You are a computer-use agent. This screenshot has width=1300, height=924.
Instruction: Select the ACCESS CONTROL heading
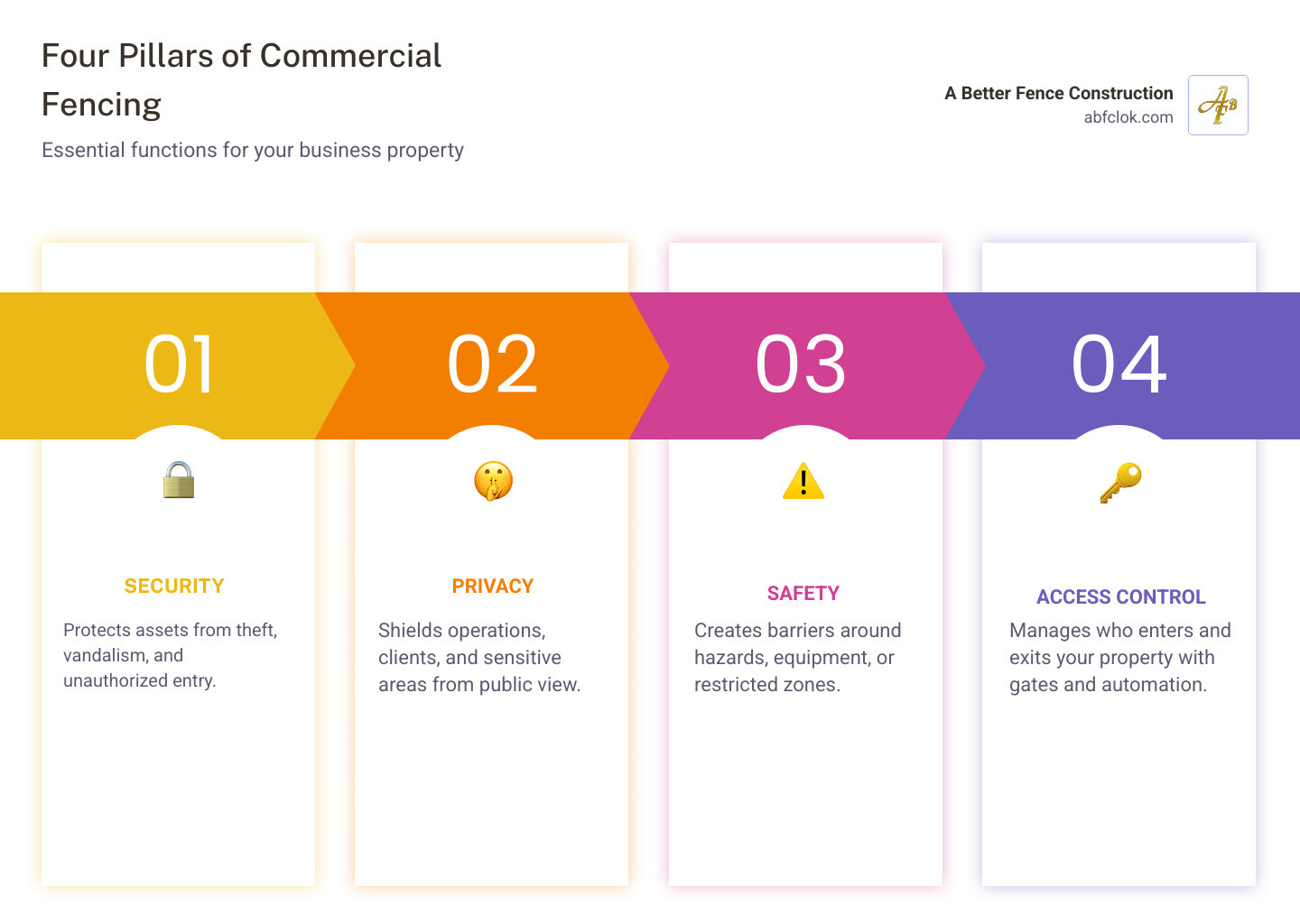pos(1121,596)
